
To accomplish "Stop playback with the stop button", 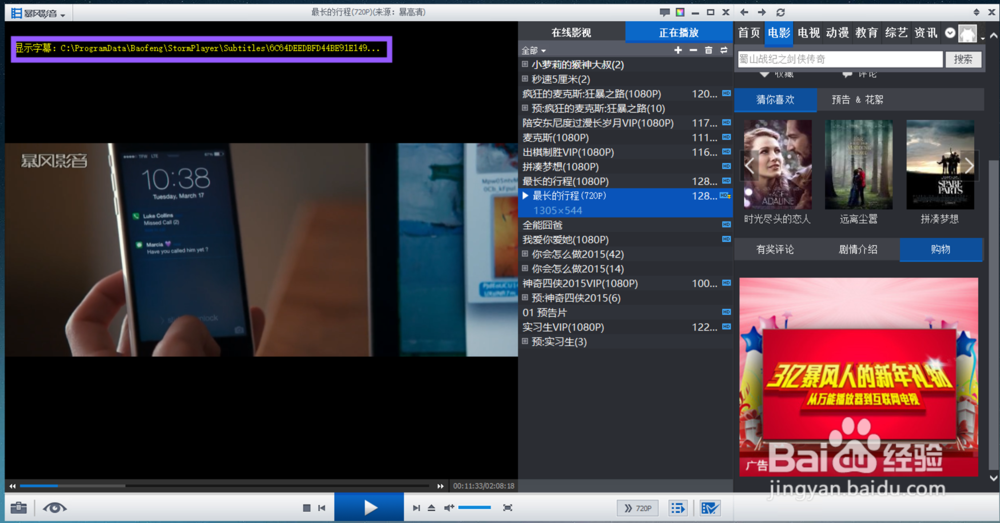I will coord(306,508).
